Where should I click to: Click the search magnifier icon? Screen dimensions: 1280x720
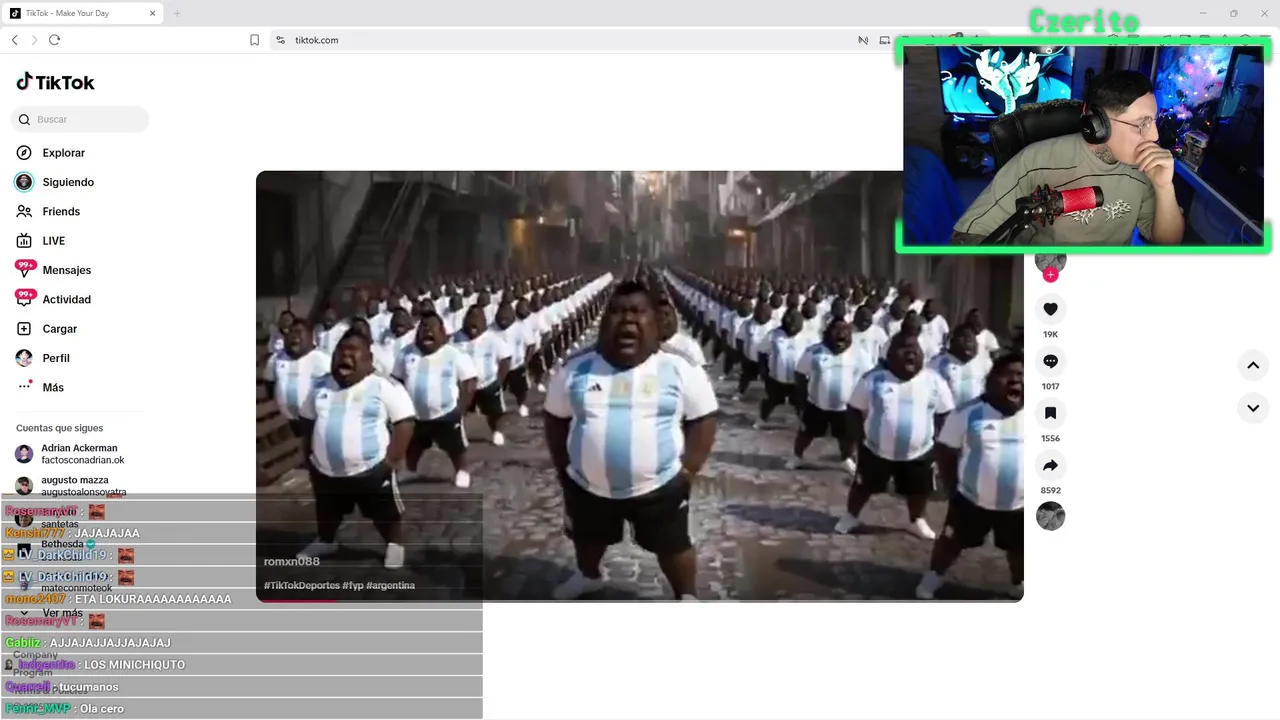25,120
